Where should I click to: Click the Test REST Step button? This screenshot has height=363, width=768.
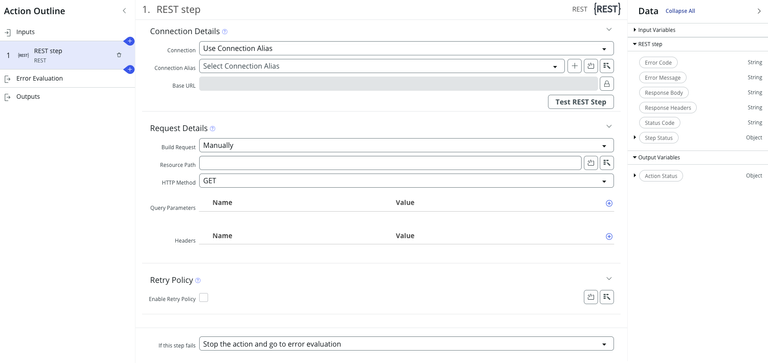click(x=580, y=102)
